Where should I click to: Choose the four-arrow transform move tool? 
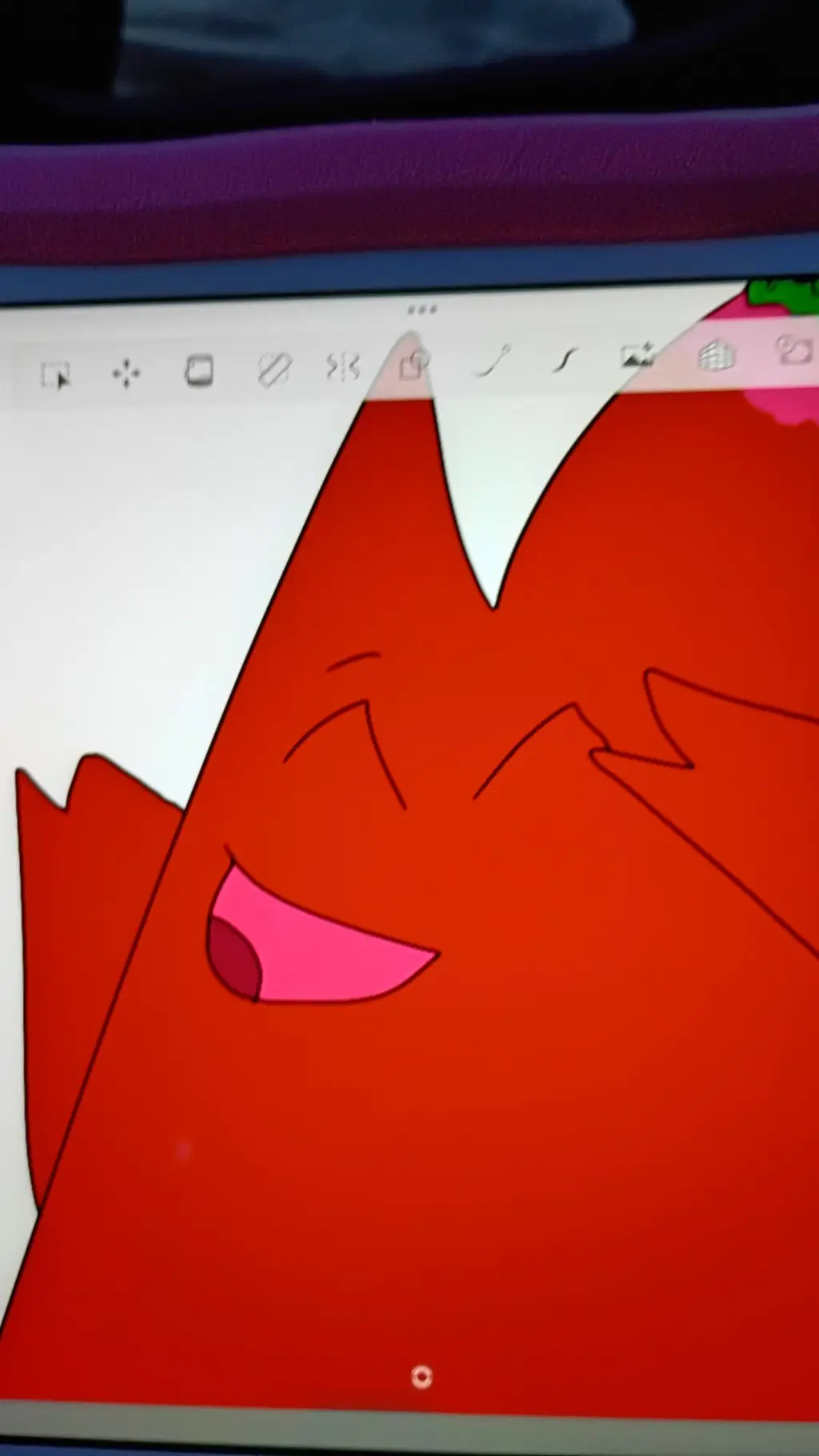pyautogui.click(x=126, y=373)
